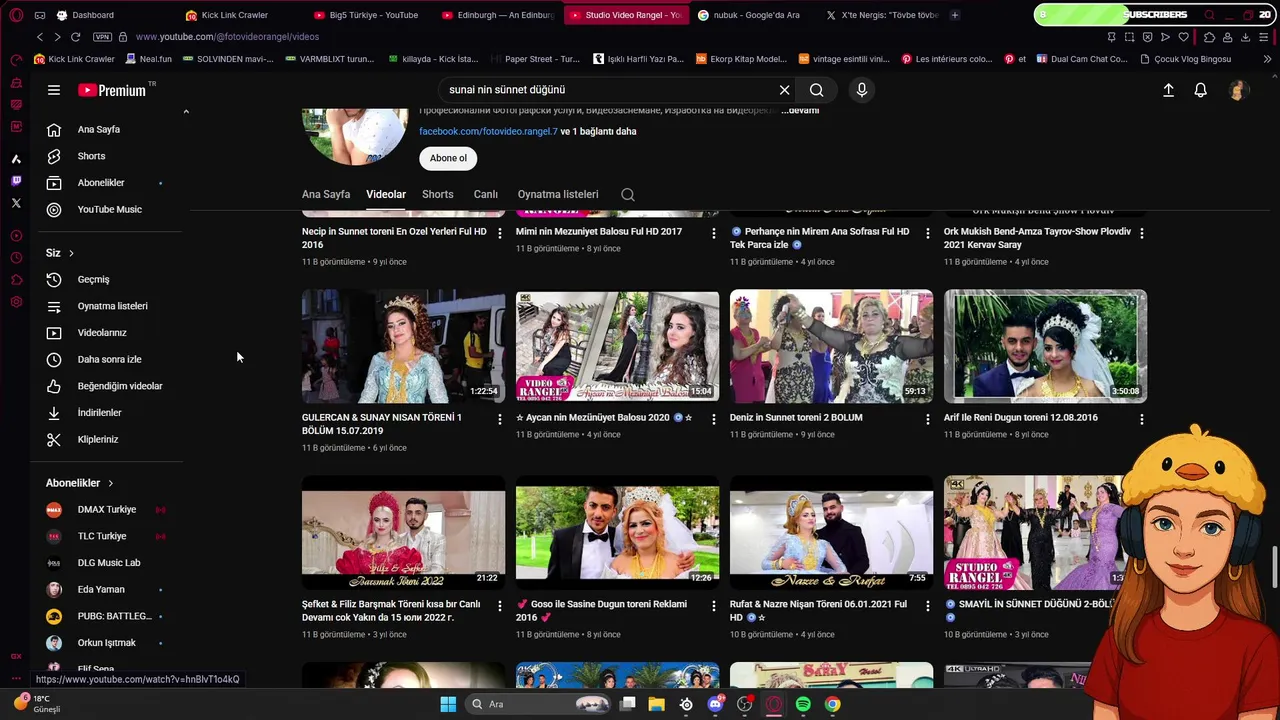Switch to the Shorts channel tab
Viewport: 1280px width, 720px height.
(x=438, y=195)
